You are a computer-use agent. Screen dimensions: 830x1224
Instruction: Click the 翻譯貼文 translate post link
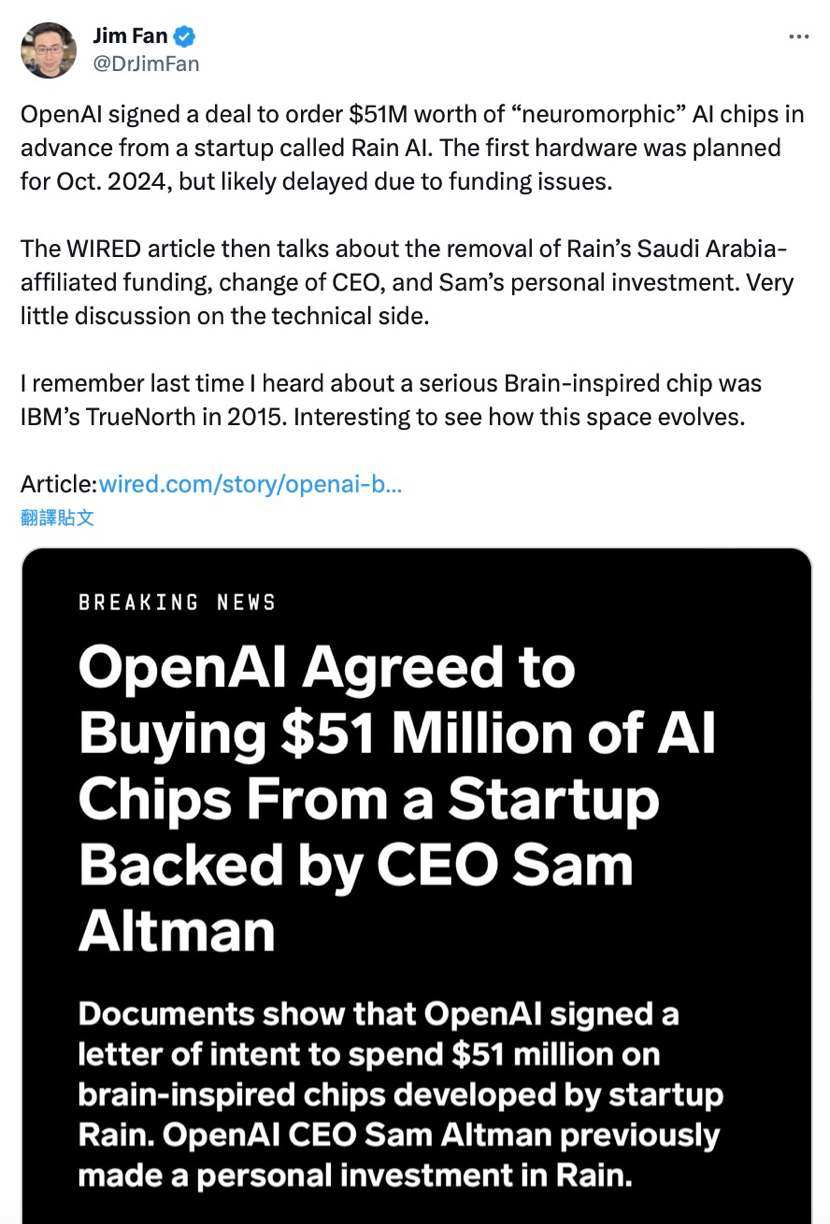[x=57, y=517]
